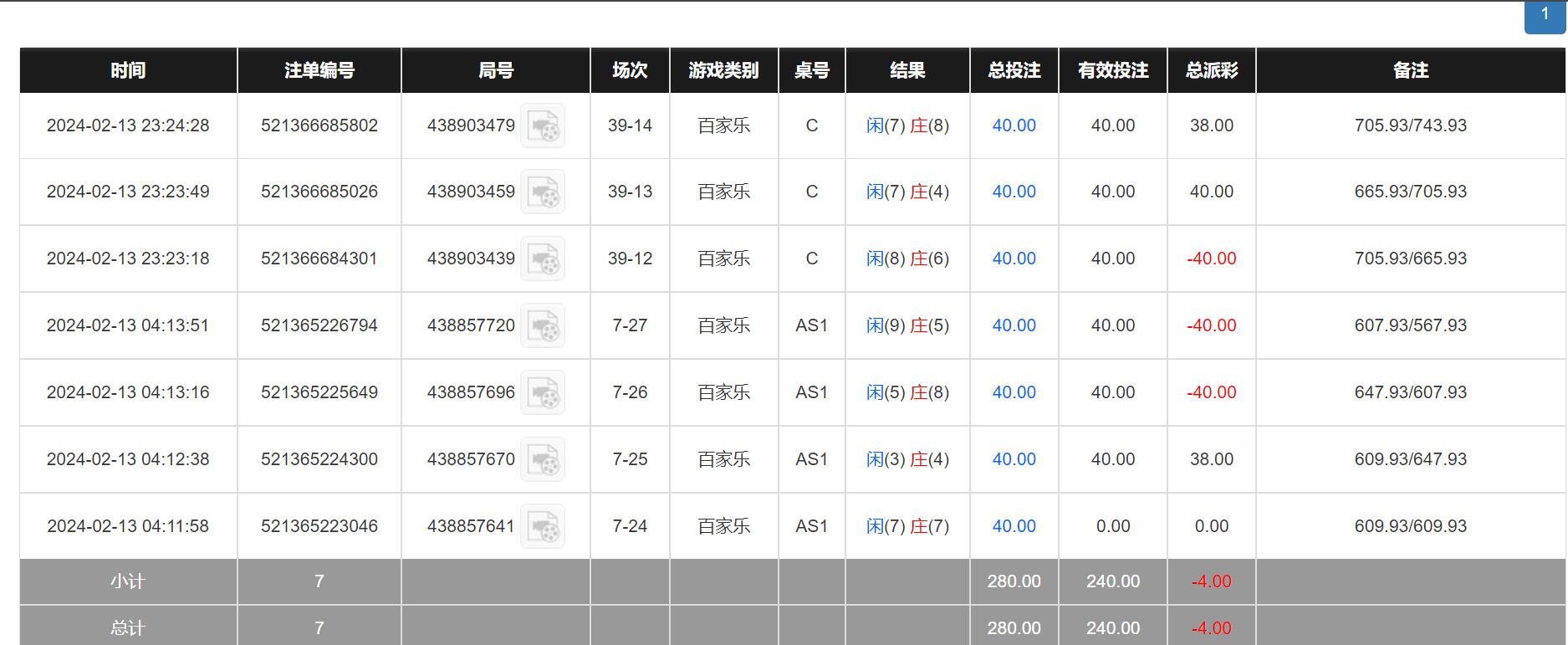Image resolution: width=1568 pixels, height=645 pixels.
Task: Click remark 665.93/705.93
Action: [x=1411, y=192]
